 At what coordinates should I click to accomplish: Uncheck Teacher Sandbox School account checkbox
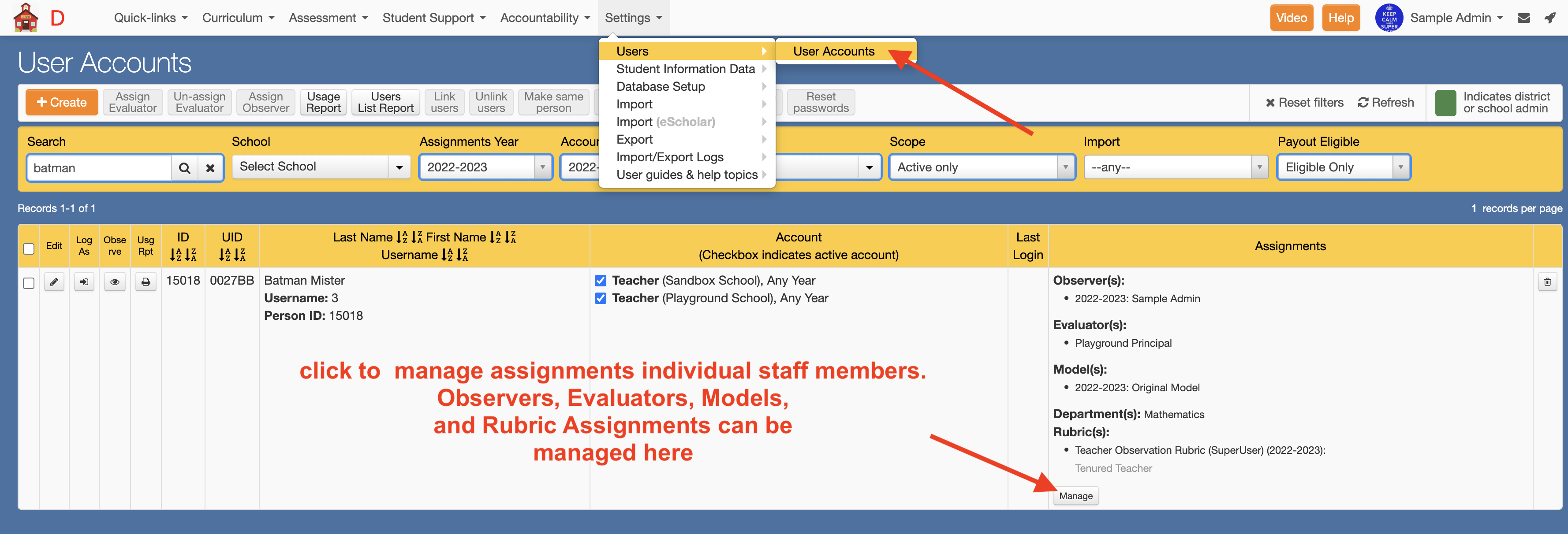tap(600, 280)
